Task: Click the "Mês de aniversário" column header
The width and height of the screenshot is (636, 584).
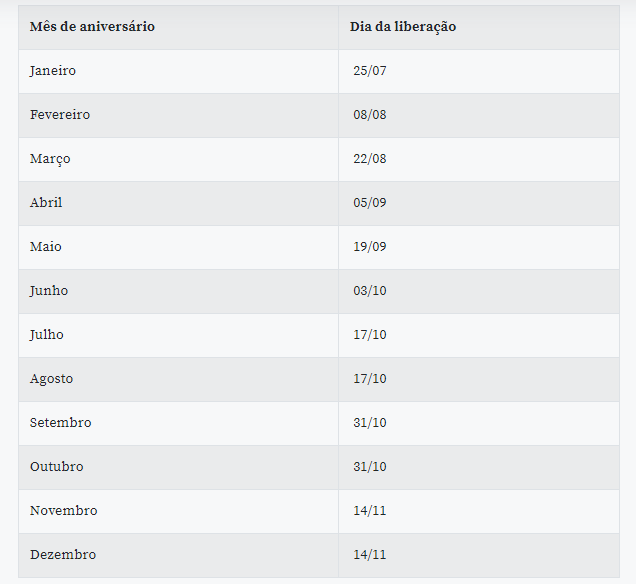Action: click(92, 27)
